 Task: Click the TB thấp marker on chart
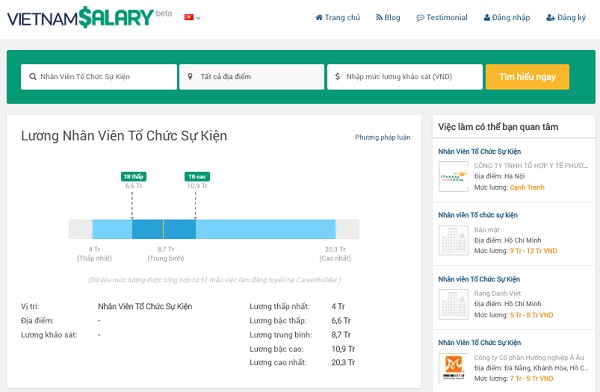pyautogui.click(x=133, y=176)
